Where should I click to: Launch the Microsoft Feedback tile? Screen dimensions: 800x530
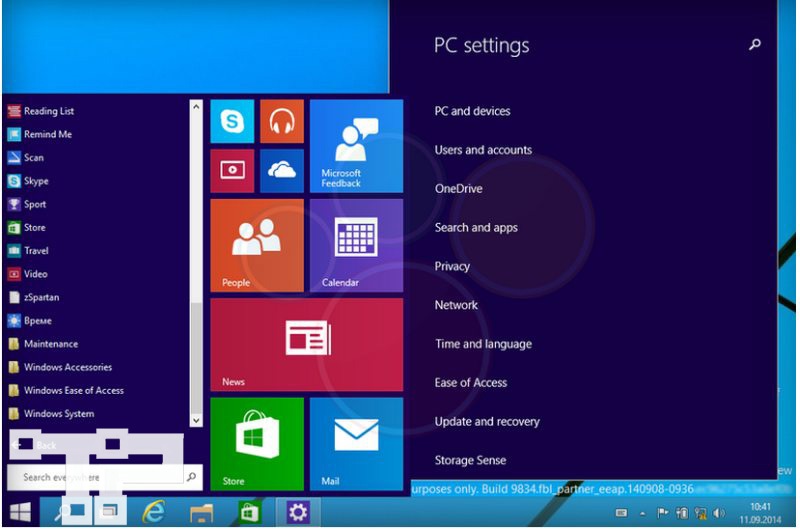coord(356,146)
